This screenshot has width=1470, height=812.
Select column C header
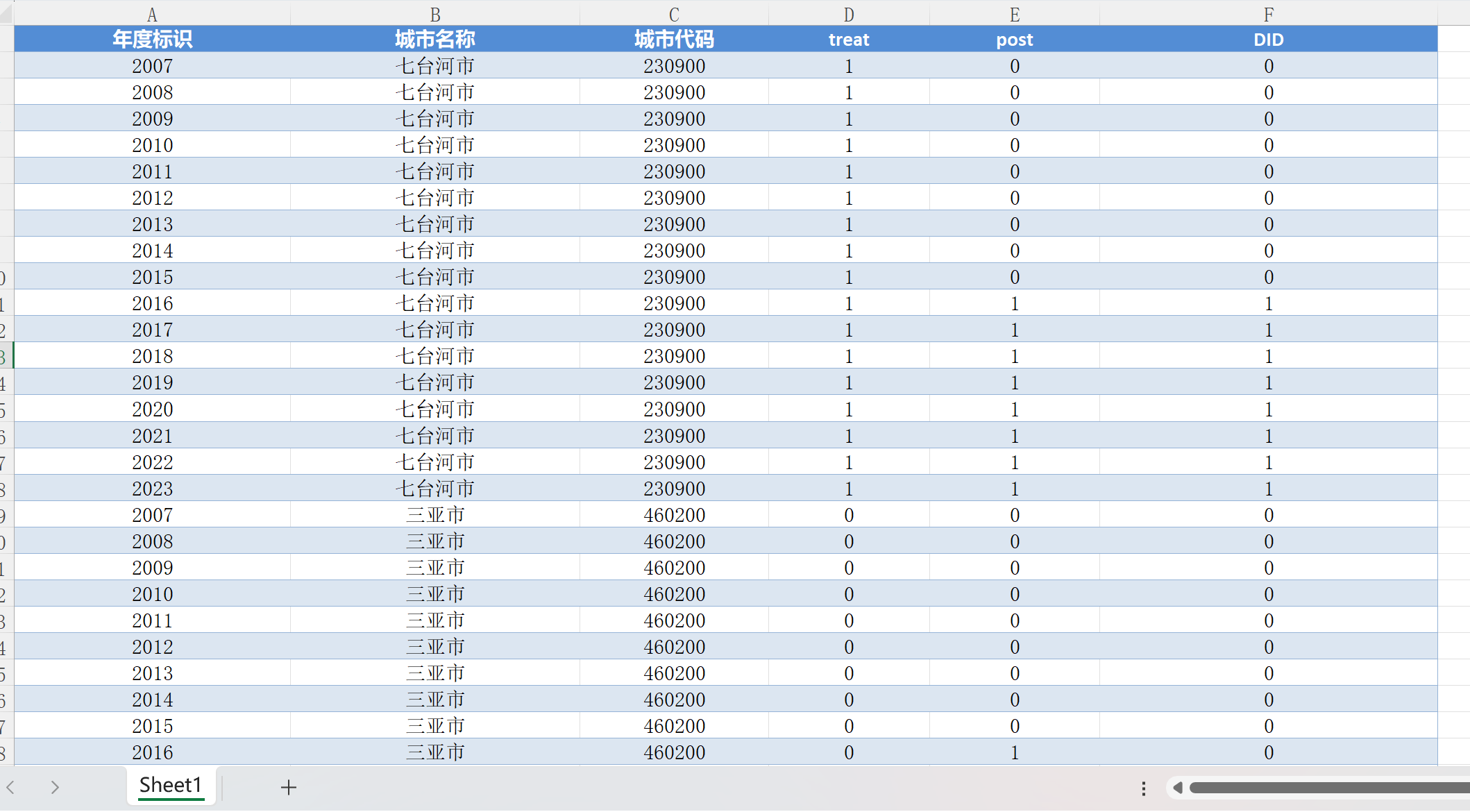pos(674,15)
